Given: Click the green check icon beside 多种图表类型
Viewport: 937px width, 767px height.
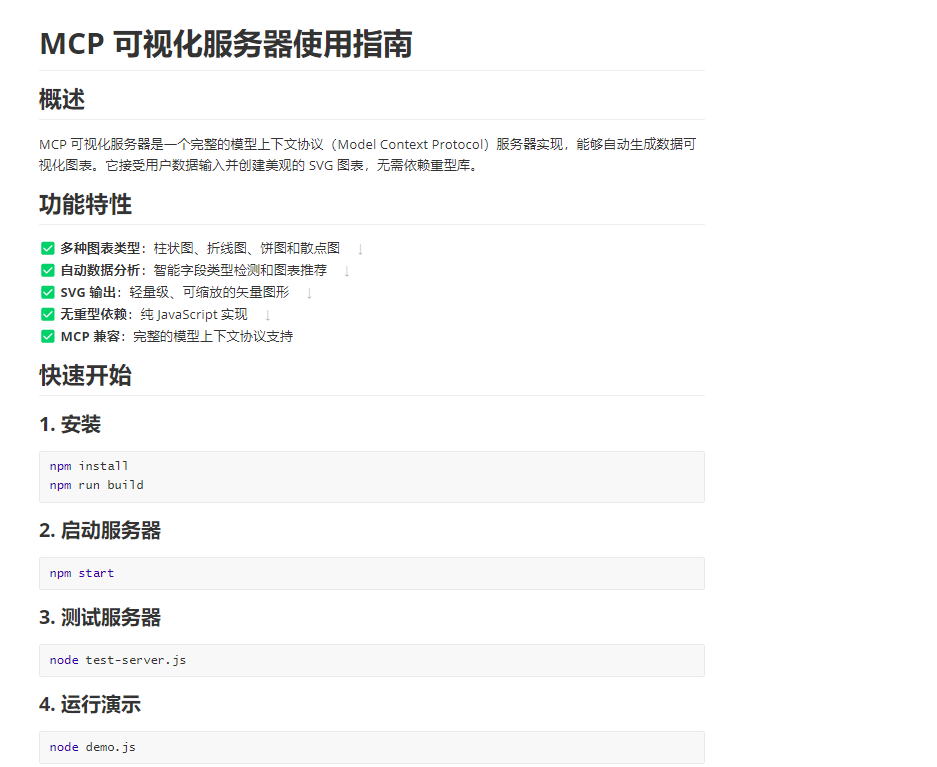Looking at the screenshot, I should (x=47, y=248).
